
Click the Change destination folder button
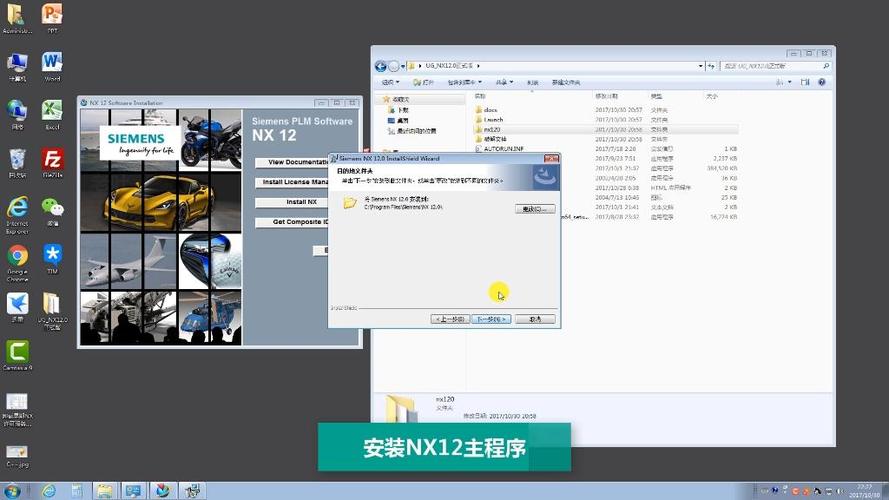pyautogui.click(x=535, y=209)
